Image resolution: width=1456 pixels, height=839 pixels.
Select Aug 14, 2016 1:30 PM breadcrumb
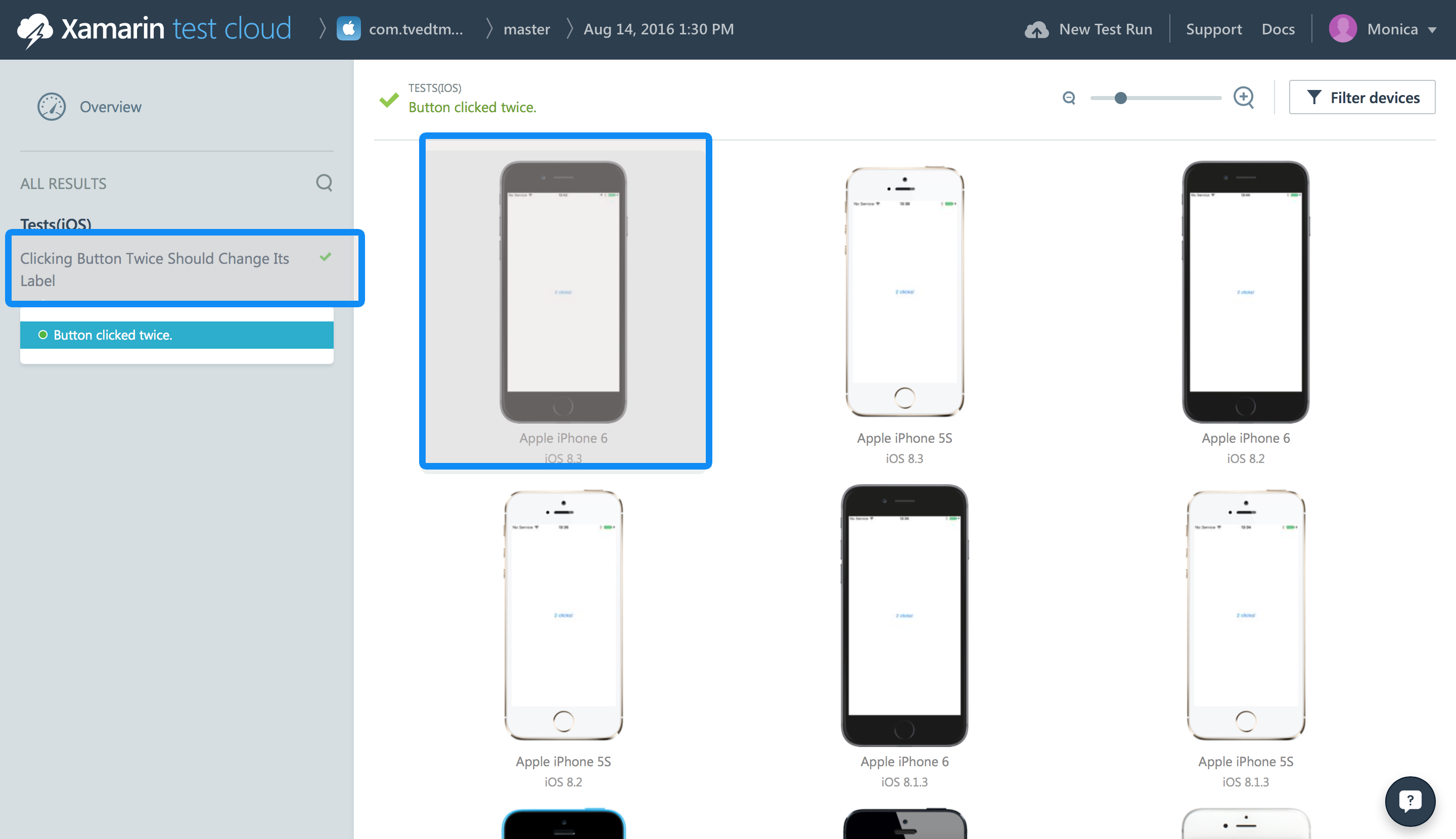[x=658, y=29]
